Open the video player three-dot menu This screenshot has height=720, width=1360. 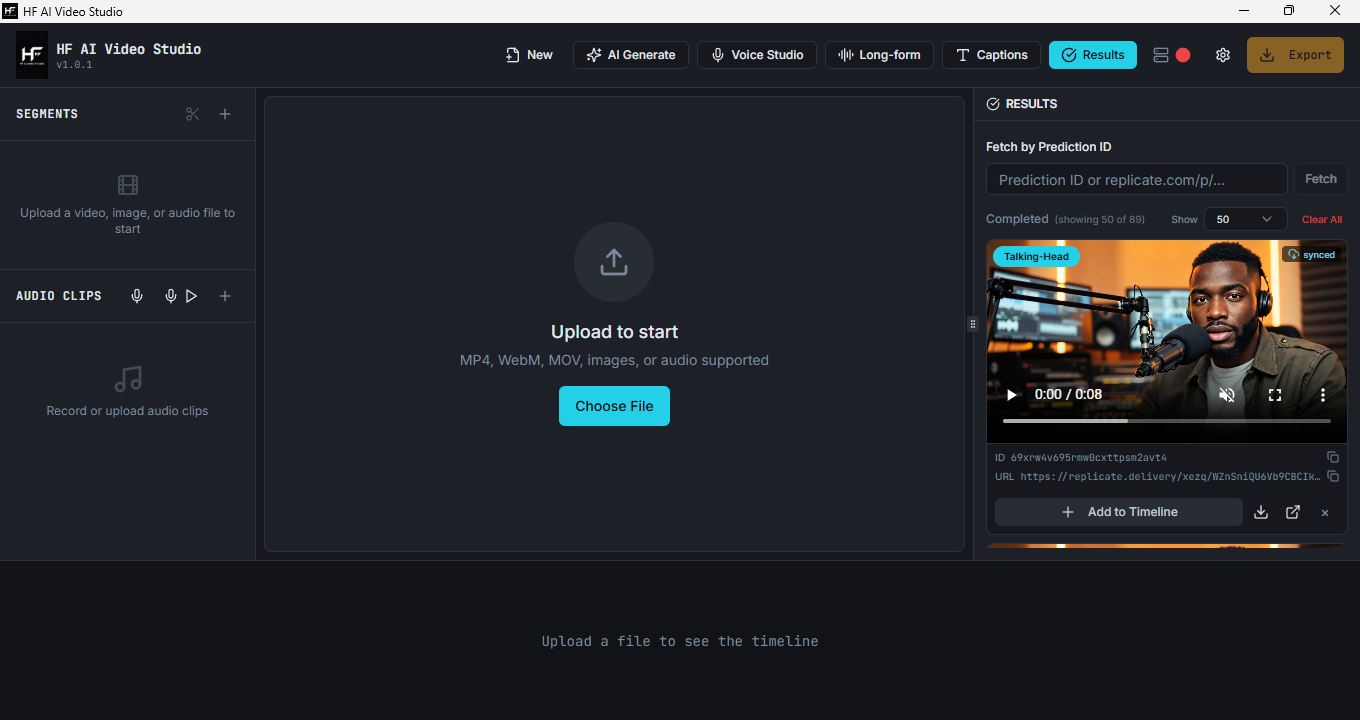(x=1323, y=395)
